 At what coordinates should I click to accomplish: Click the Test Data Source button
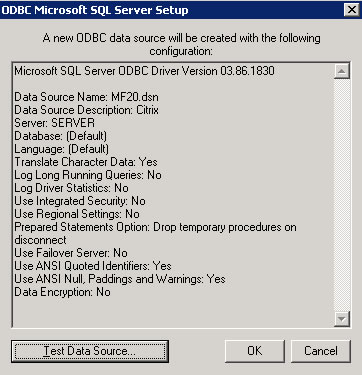(x=90, y=351)
